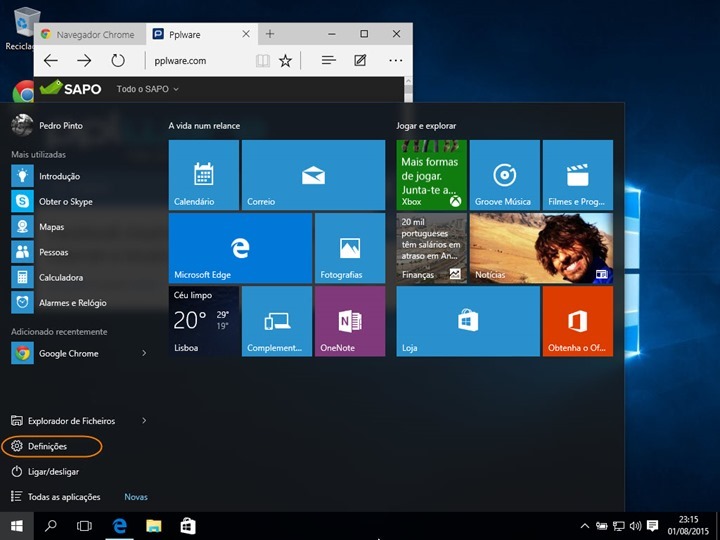Screen dimensions: 720x540
Task: Make a Web Note in Edge
Action: 360,61
